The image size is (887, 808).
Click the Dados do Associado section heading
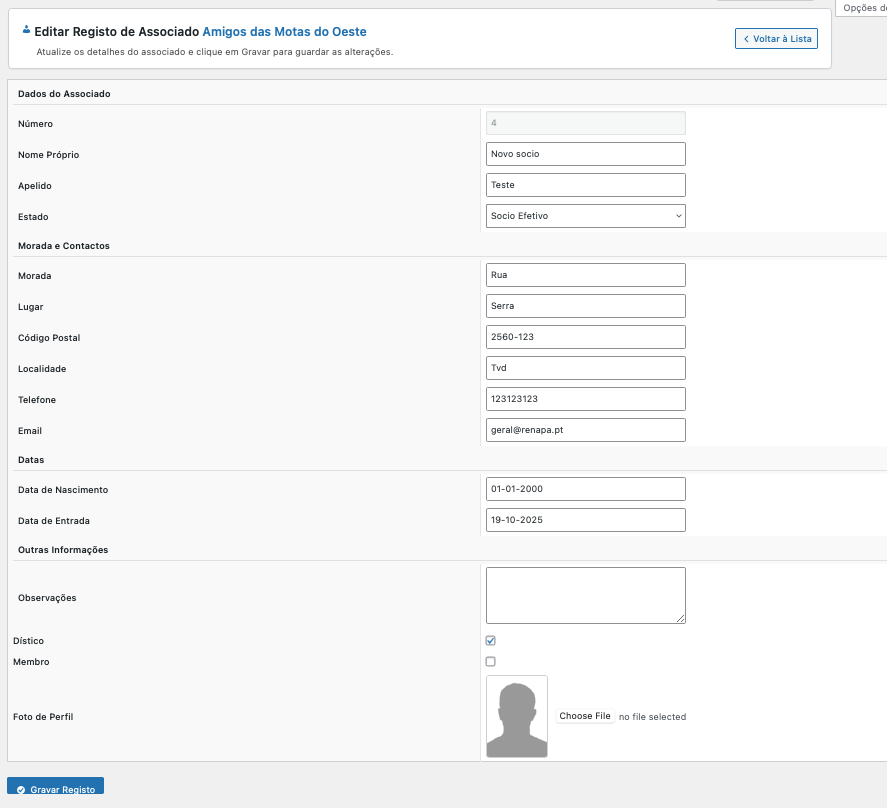click(64, 94)
